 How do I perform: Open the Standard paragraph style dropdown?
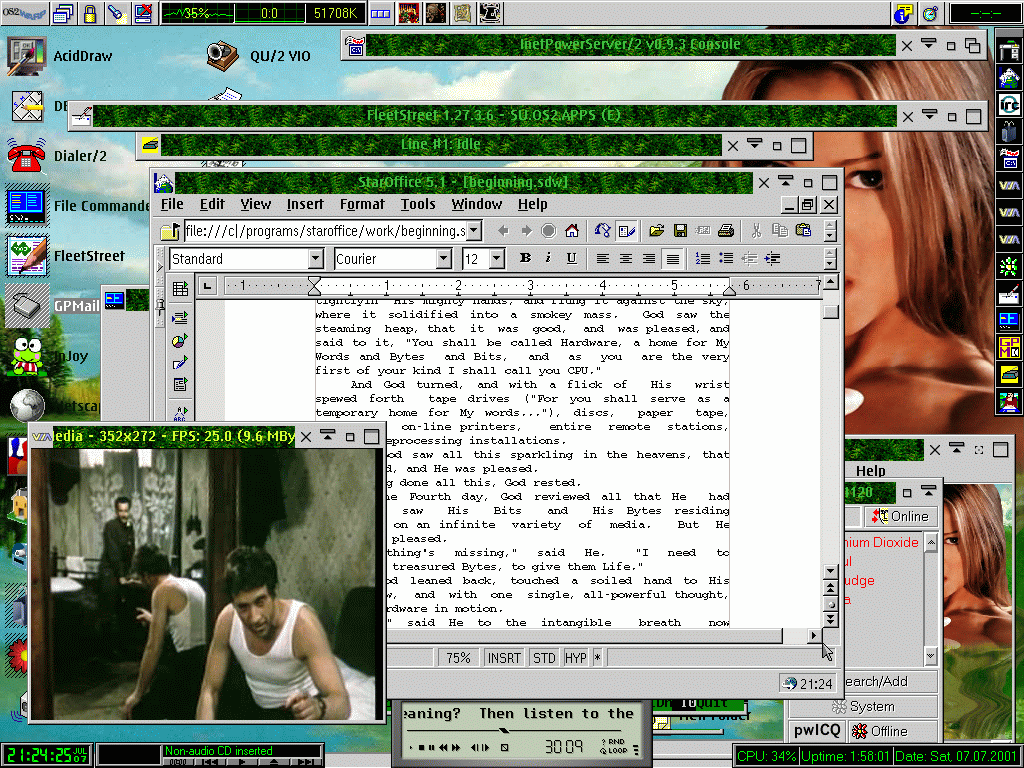(x=315, y=259)
